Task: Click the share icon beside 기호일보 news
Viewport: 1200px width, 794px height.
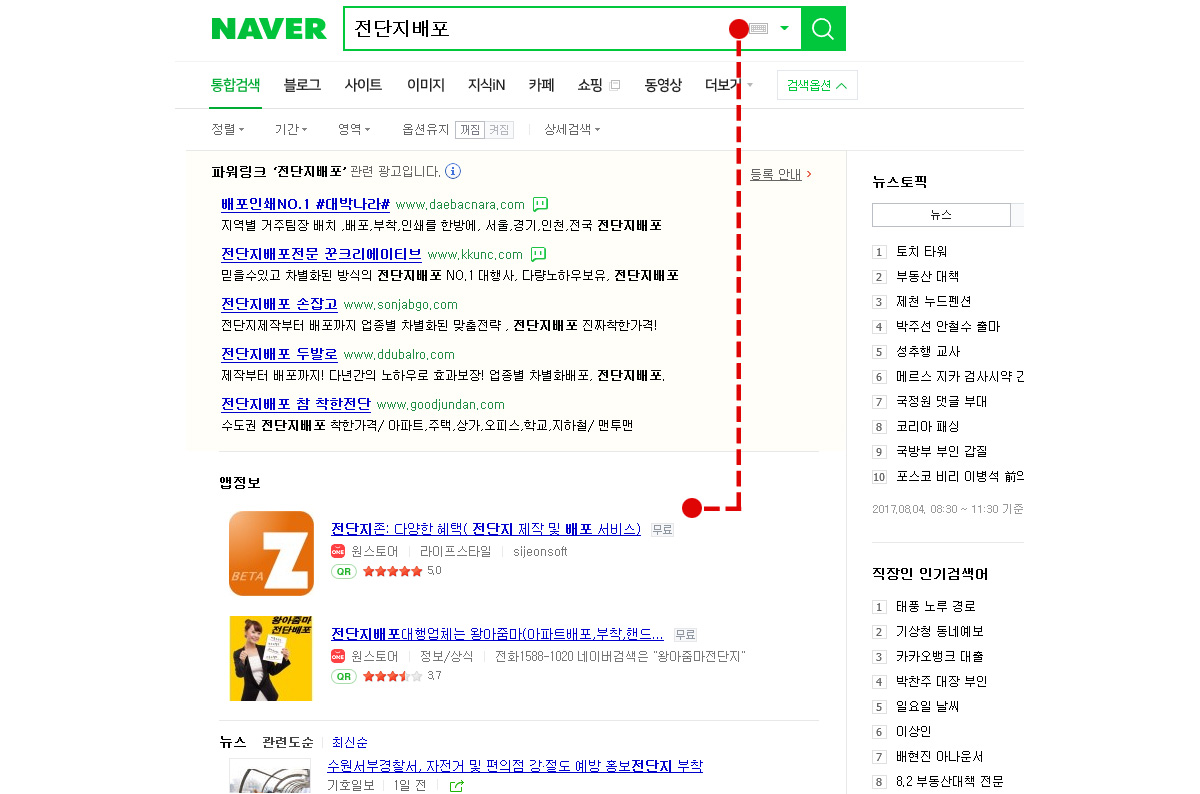Action: tap(457, 786)
